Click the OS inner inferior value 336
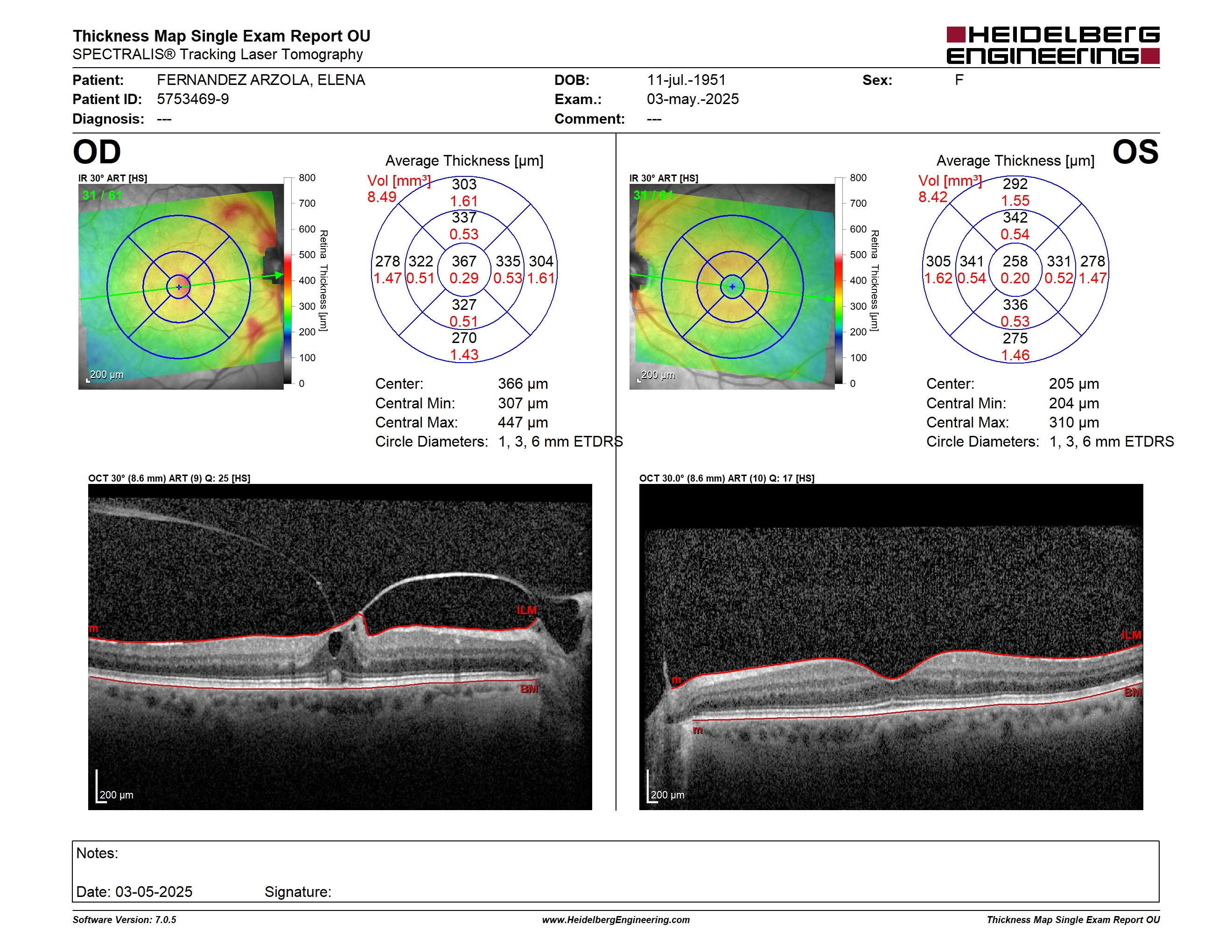The width and height of the screenshot is (1232, 952). pos(1015,305)
